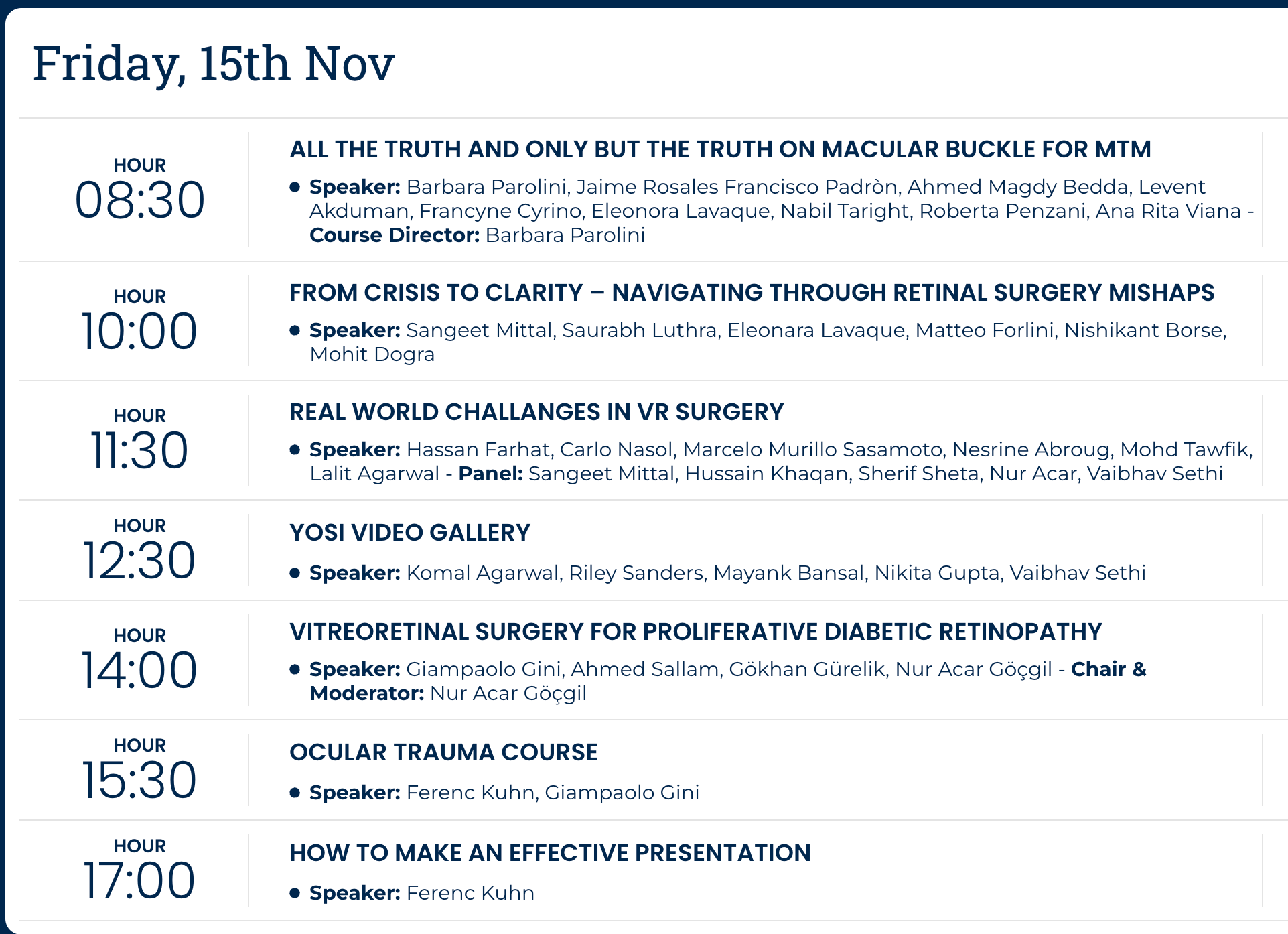Viewport: 1288px width, 934px height.
Task: Click the Friday, 15th Nov heading
Action: click(214, 64)
